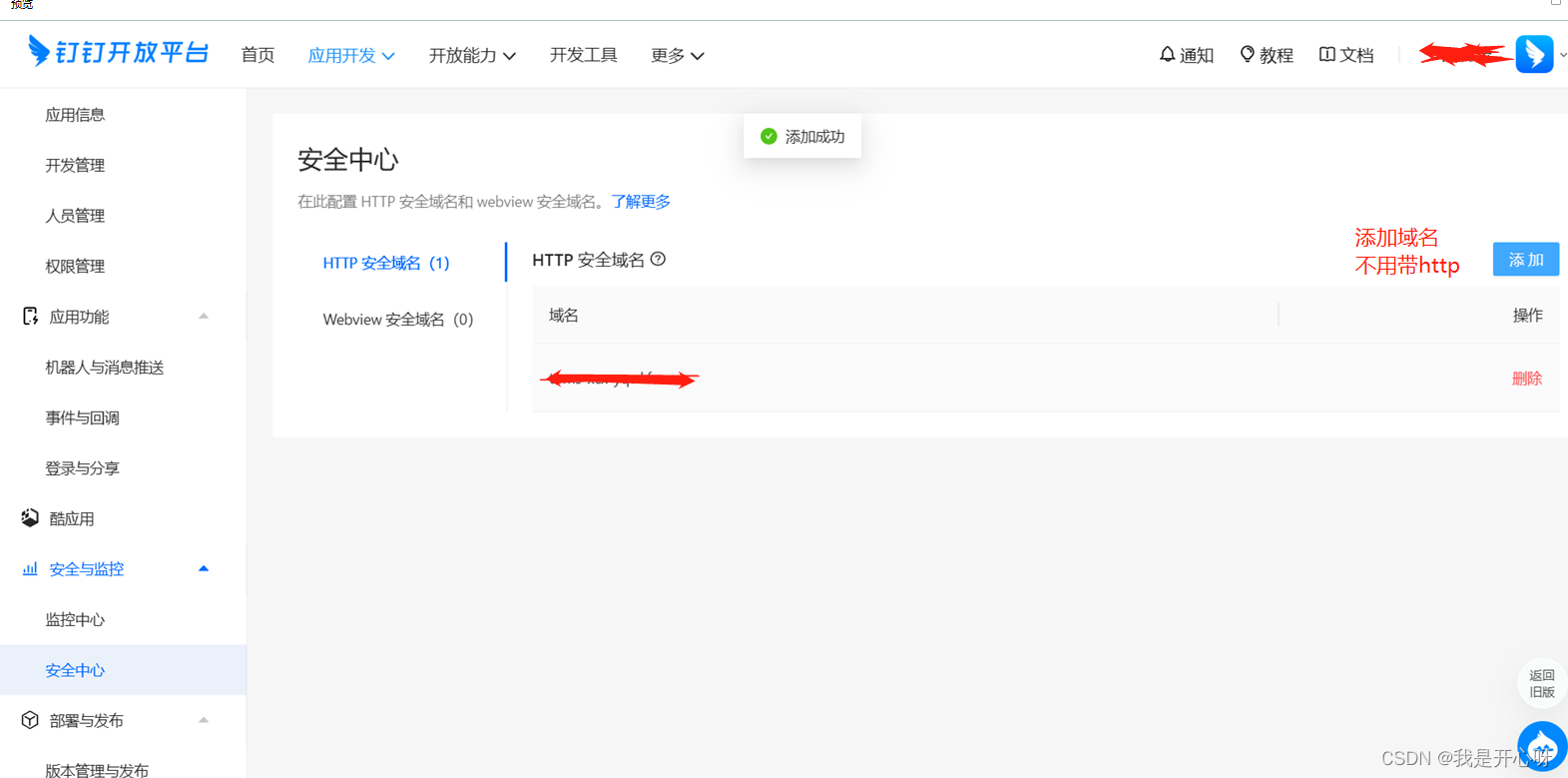Screen dimensions: 1568x778
Task: Open 人员管理 in the sidebar
Action: click(x=75, y=216)
